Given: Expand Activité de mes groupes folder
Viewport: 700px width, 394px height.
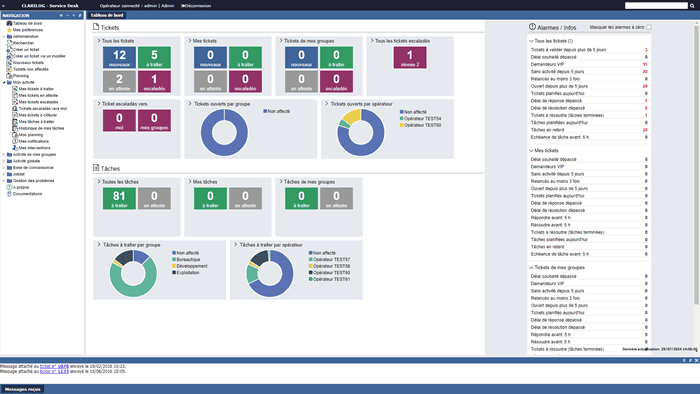Looking at the screenshot, I should 4,154.
